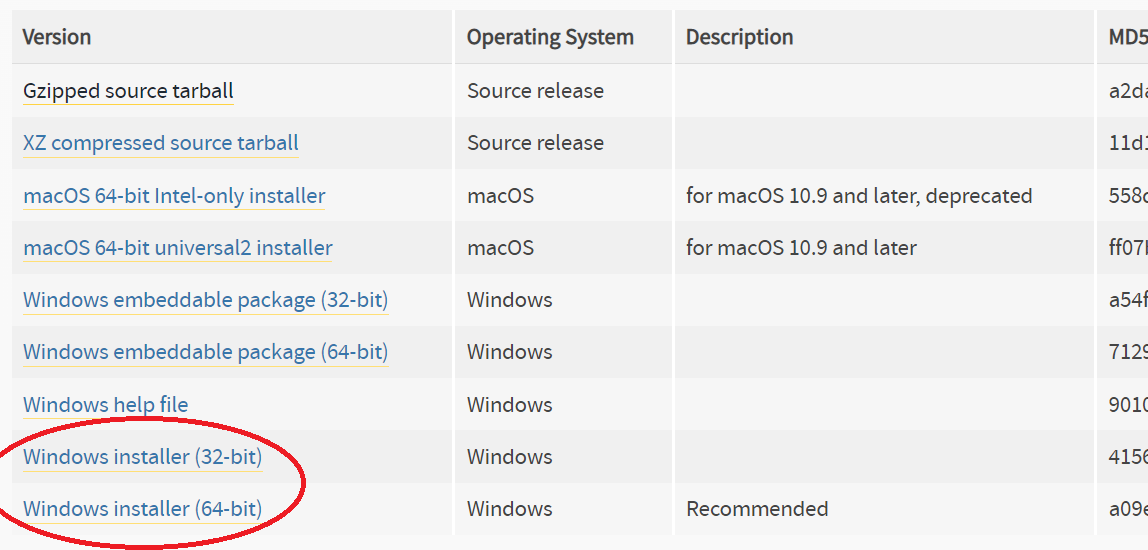
Task: Click macOS 64-bit Intel-only installer link
Action: tap(174, 196)
